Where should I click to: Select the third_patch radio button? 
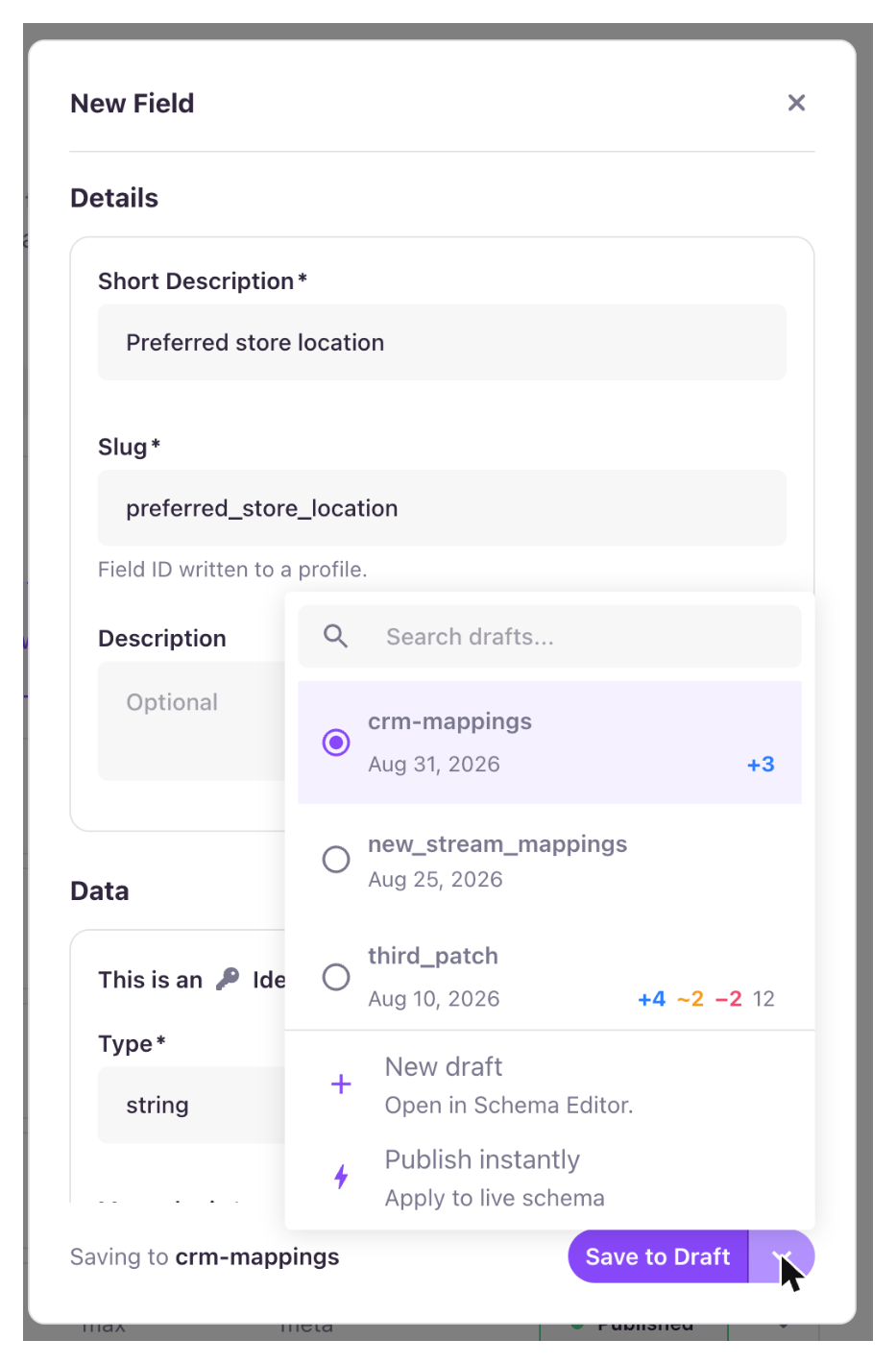tap(336, 977)
